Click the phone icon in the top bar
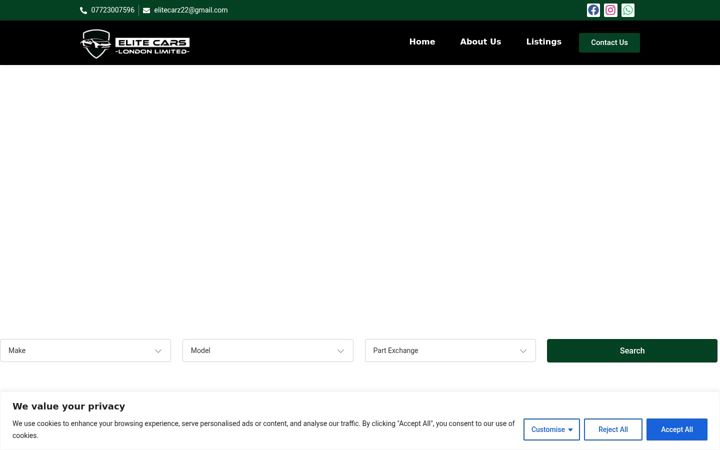The image size is (720, 450). coord(83,10)
